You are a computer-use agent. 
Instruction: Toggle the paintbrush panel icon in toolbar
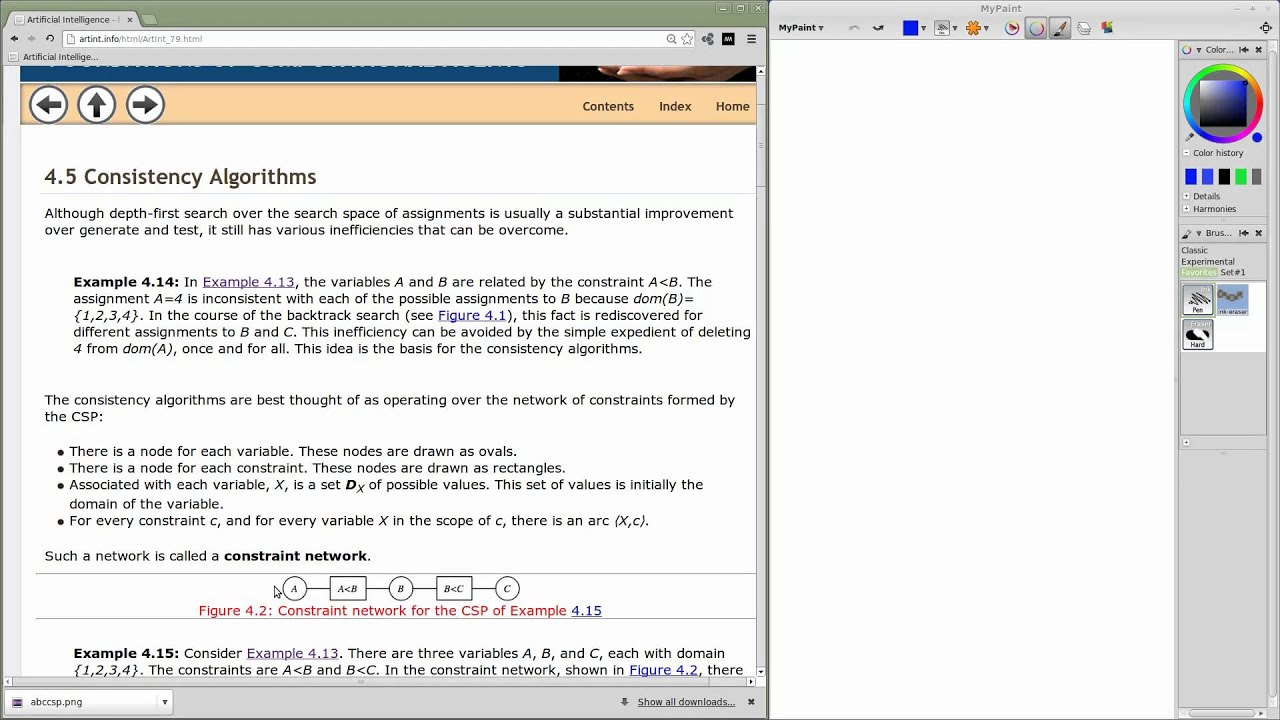coord(1060,28)
